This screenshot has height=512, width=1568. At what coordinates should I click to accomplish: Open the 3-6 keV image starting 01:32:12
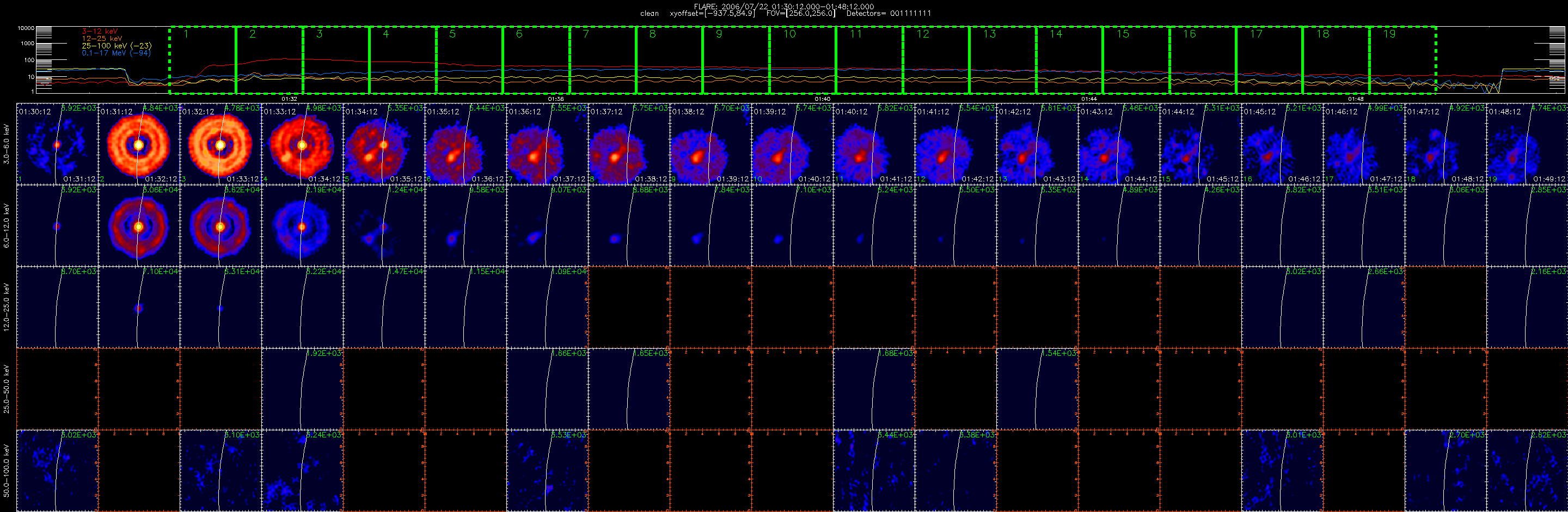[220, 144]
